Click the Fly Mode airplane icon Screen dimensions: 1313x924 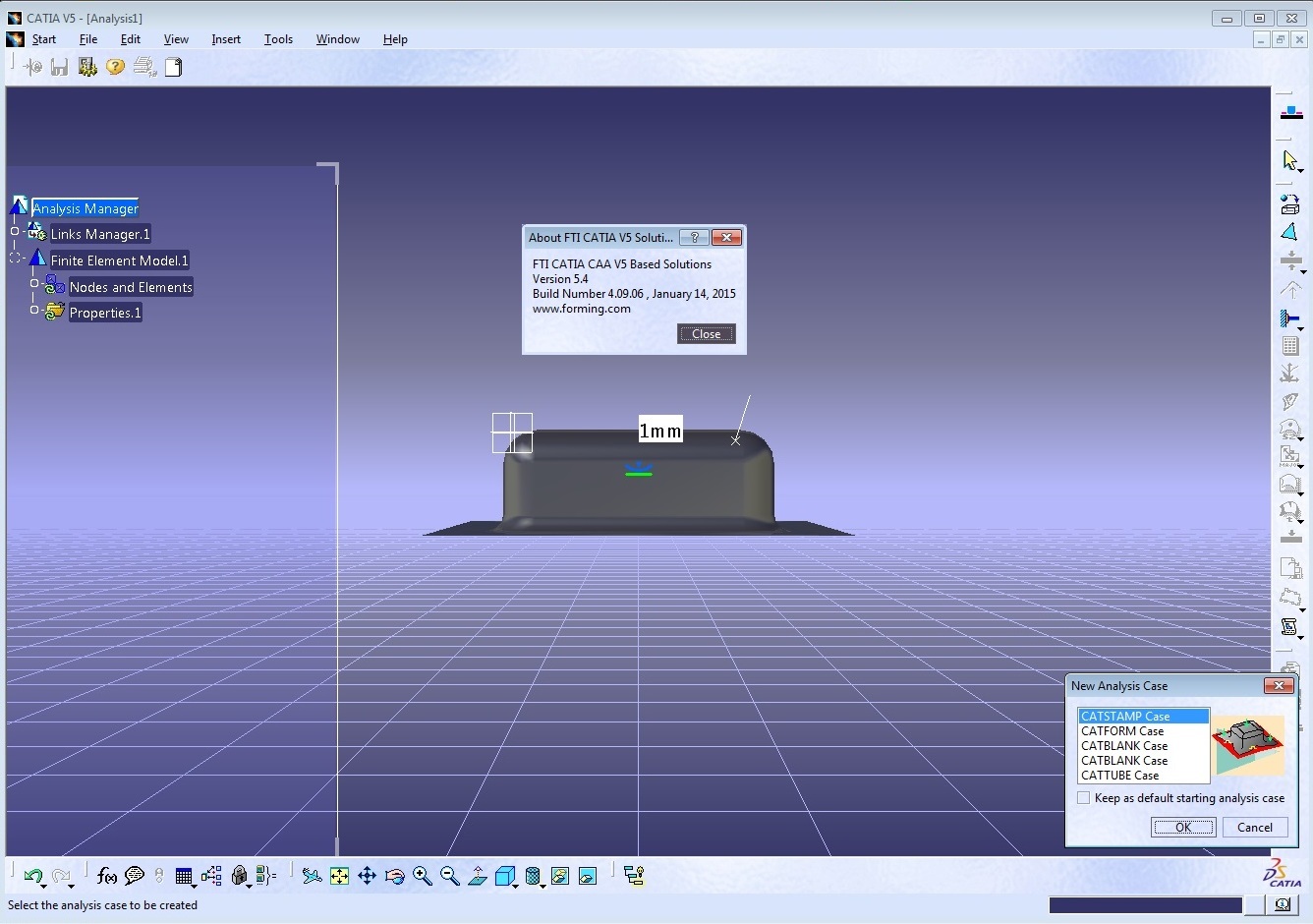point(312,876)
